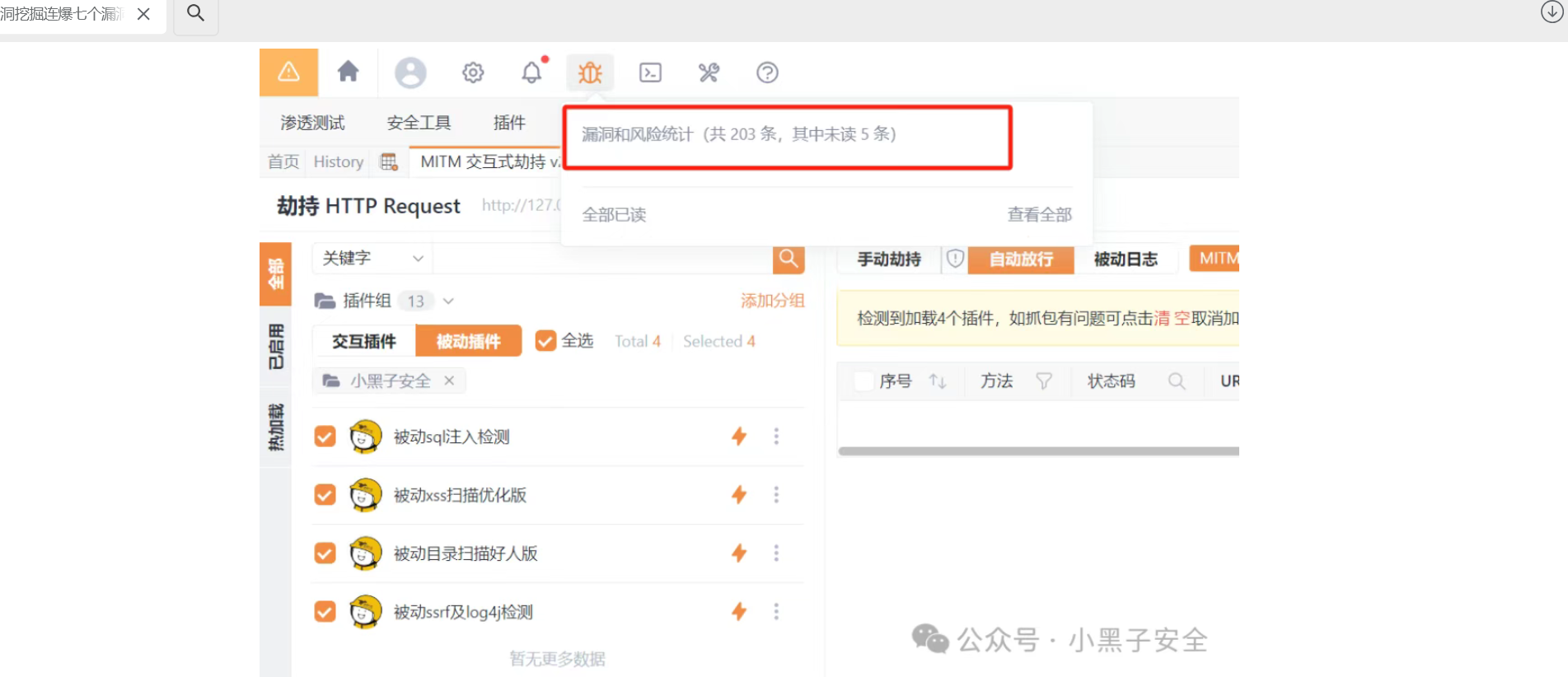Toggle the 全选 select-all checkbox
This screenshot has width=1568, height=677.
(x=545, y=341)
